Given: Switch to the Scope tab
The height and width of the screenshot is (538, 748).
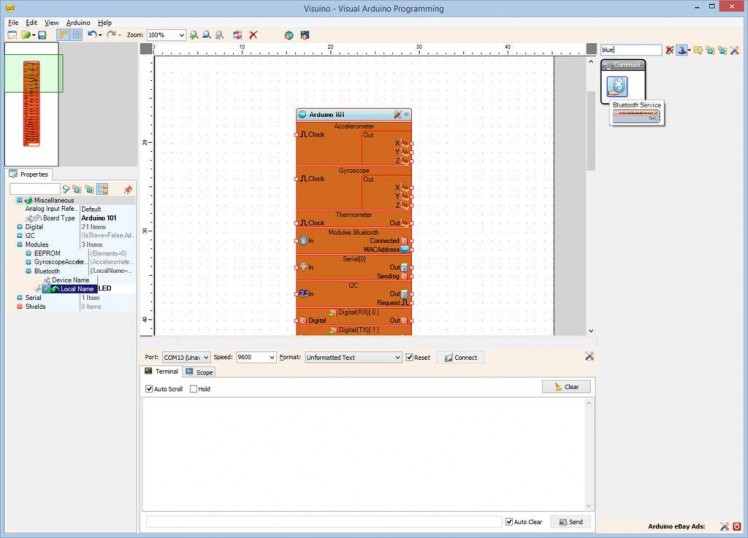Looking at the screenshot, I should 199,372.
